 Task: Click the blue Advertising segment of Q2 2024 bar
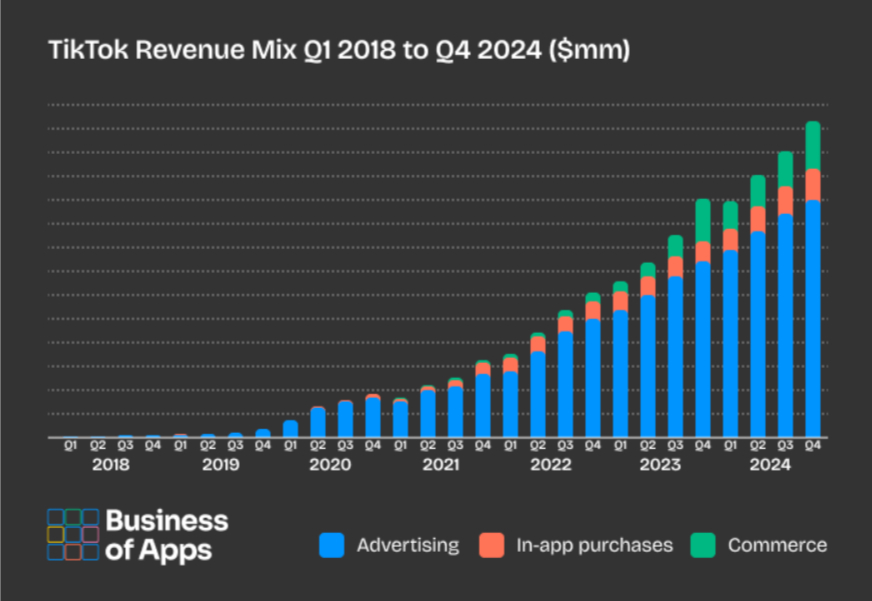click(758, 334)
